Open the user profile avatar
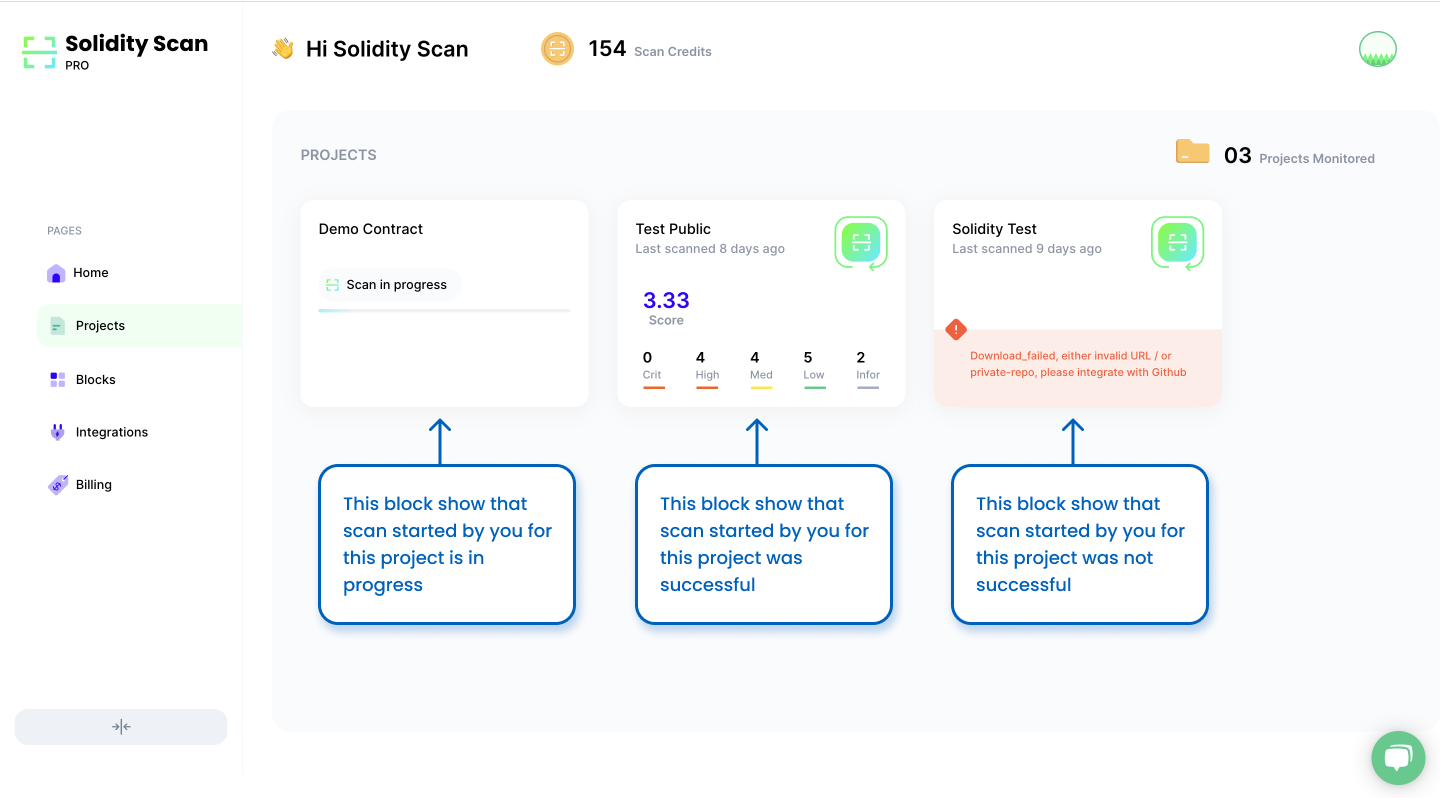This screenshot has height=798, width=1440. [x=1377, y=49]
